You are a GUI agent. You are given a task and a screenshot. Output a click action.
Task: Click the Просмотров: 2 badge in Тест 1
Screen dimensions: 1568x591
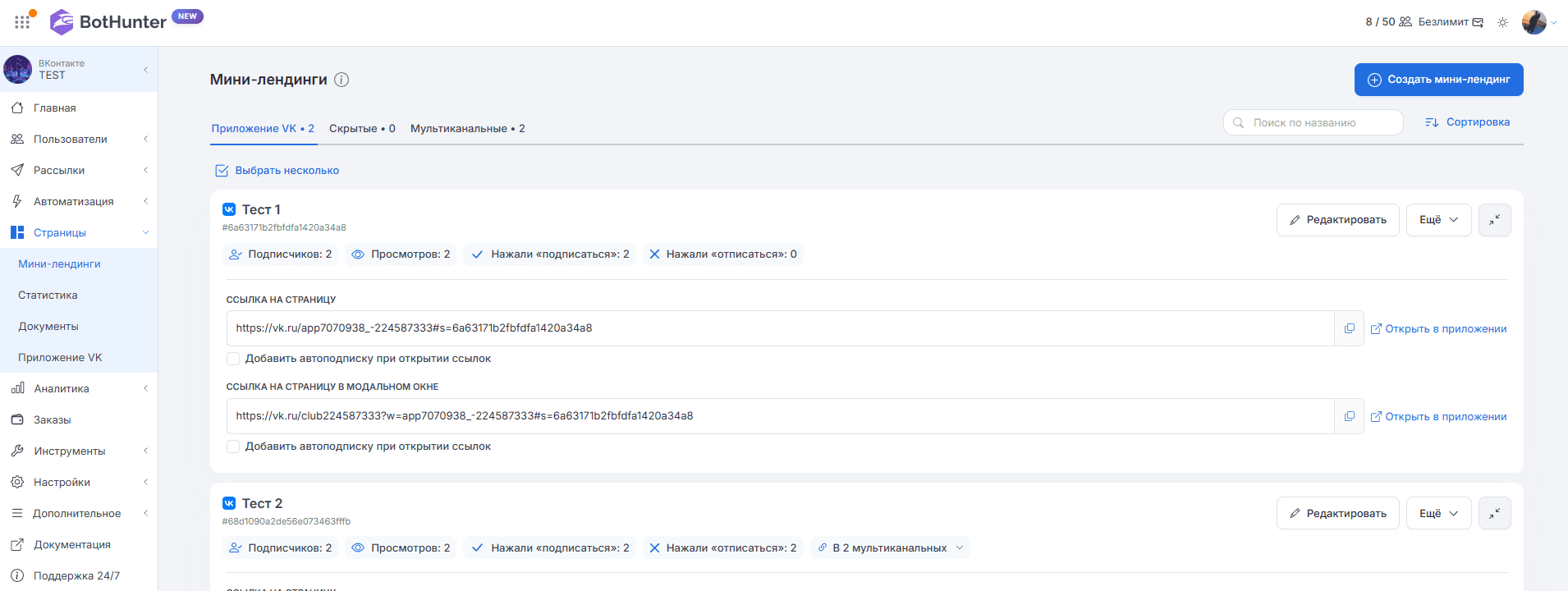coord(401,254)
